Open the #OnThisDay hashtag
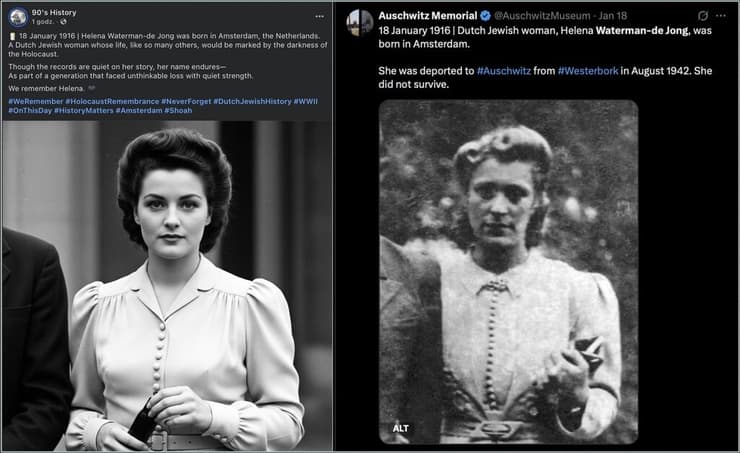The width and height of the screenshot is (740, 453). [x=31, y=110]
